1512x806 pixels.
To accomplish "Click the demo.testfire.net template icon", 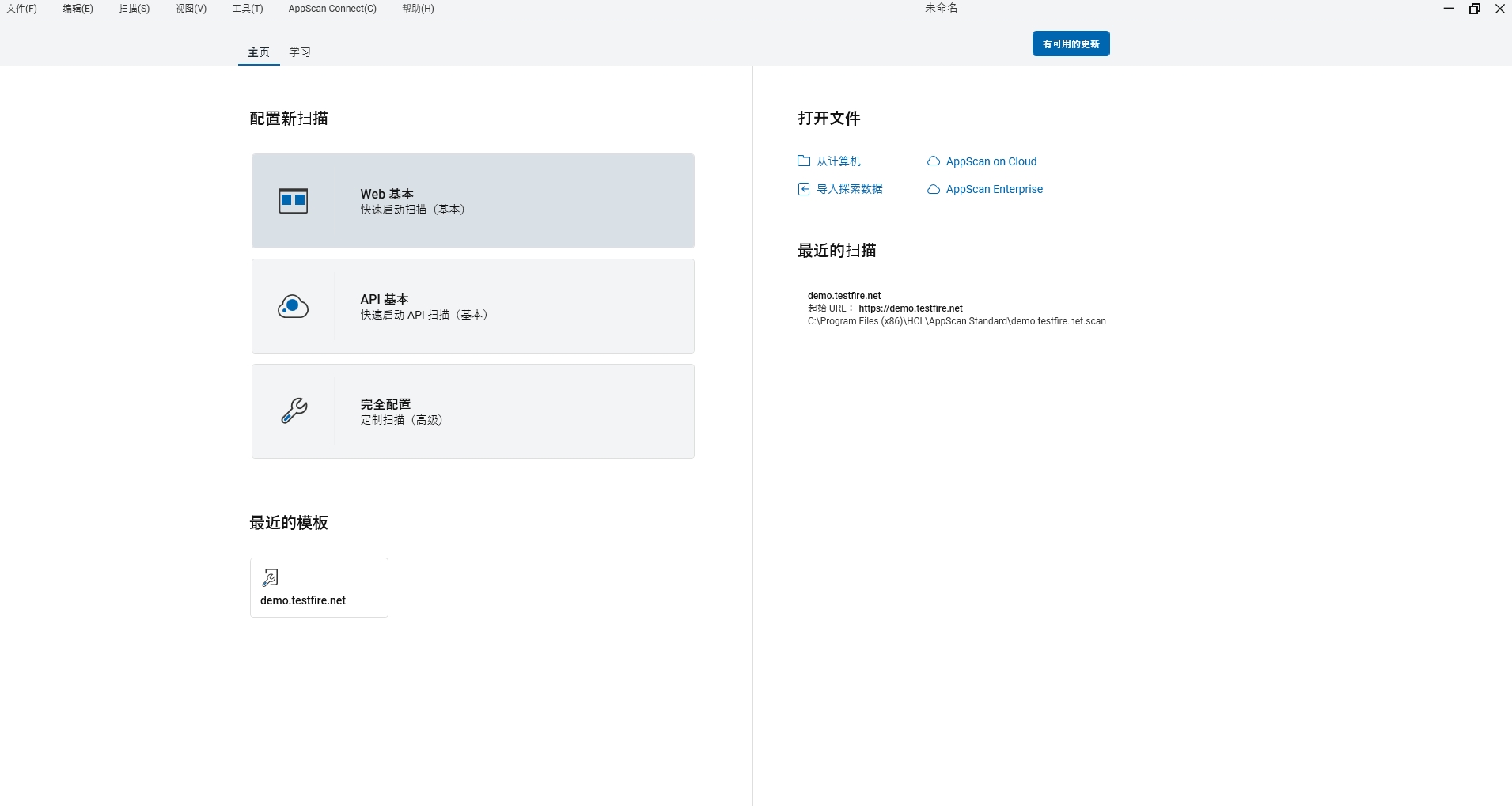I will pyautogui.click(x=271, y=577).
